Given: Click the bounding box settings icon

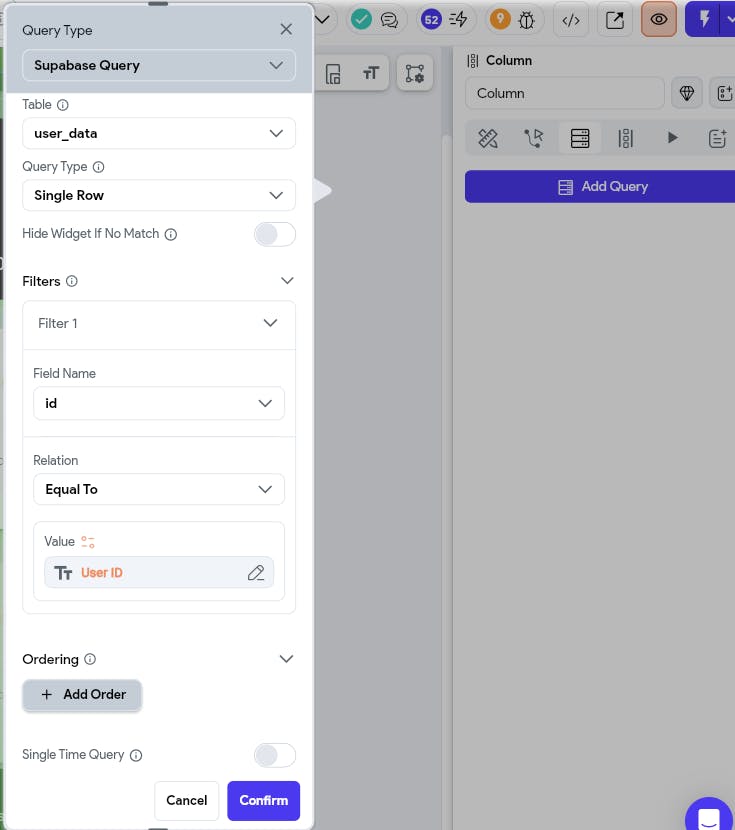Looking at the screenshot, I should pos(415,73).
